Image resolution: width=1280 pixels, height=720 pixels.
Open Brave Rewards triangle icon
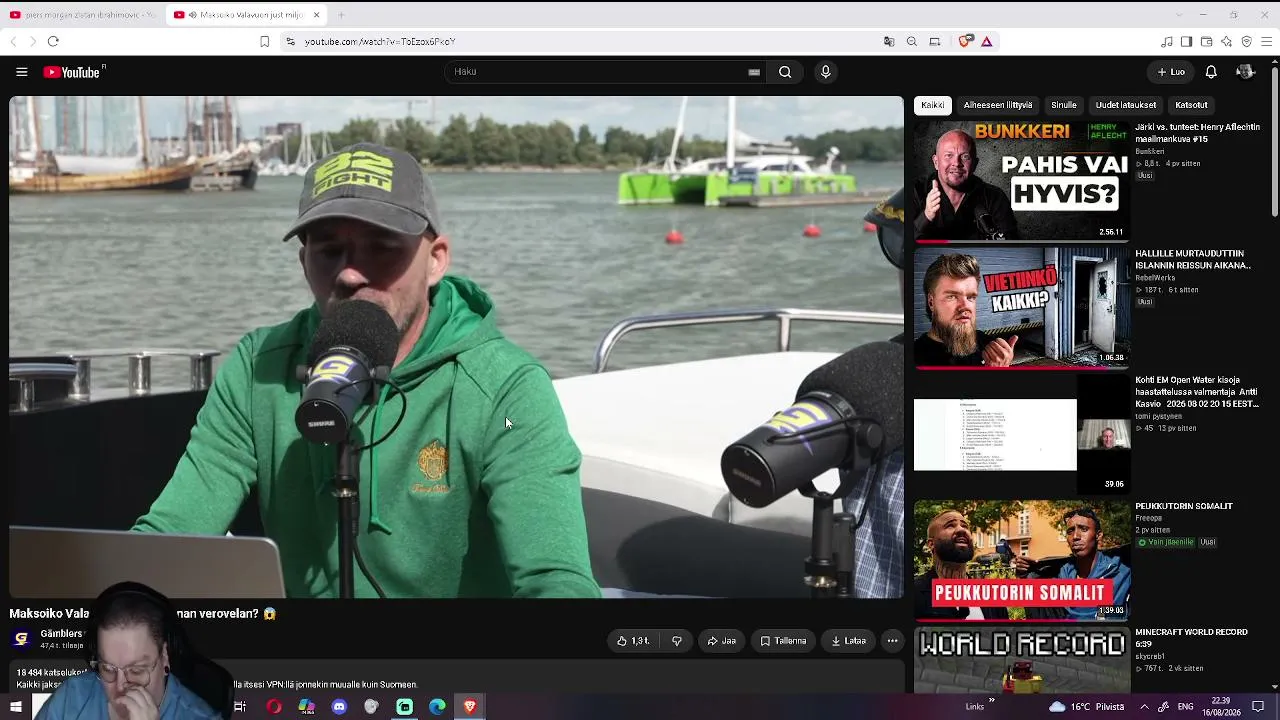[986, 41]
